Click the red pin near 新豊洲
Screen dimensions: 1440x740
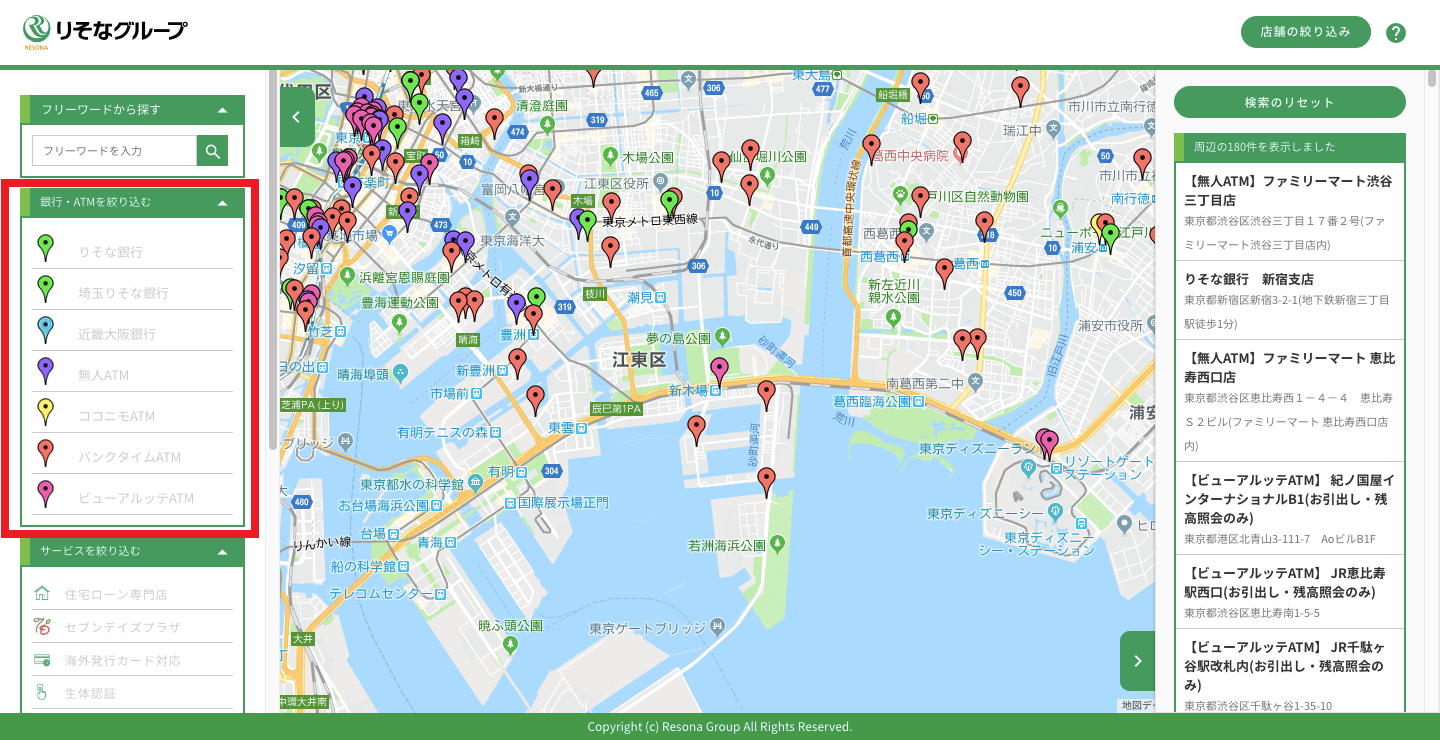pyautogui.click(x=517, y=362)
